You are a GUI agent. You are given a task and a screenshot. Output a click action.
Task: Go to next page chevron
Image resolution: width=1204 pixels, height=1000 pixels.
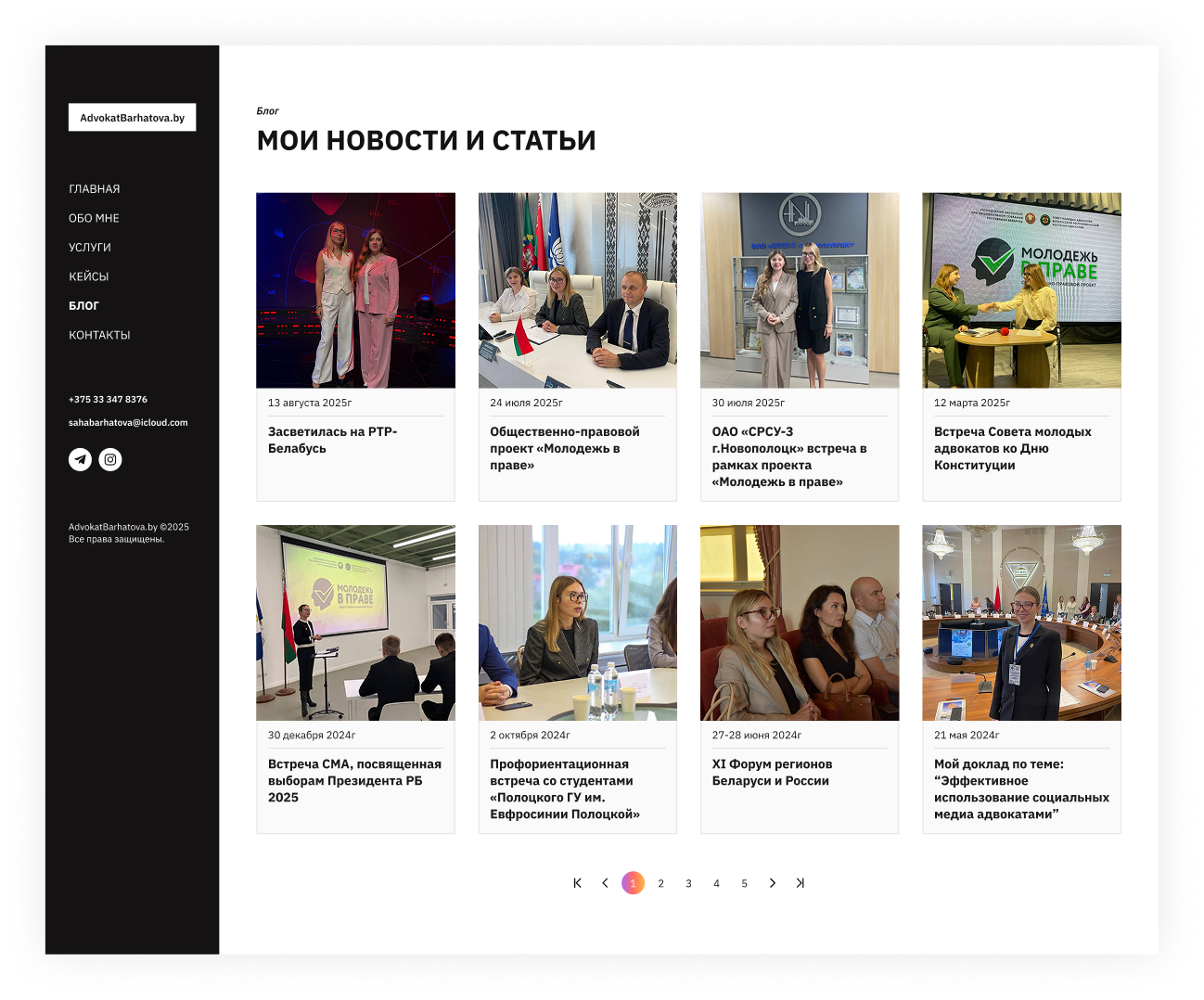(x=772, y=883)
